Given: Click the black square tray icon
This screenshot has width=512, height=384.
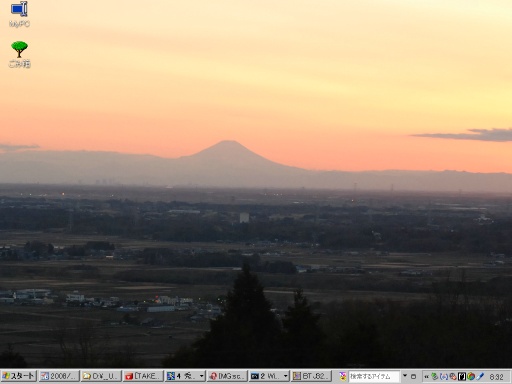Looking at the screenshot, I should click(x=462, y=376).
